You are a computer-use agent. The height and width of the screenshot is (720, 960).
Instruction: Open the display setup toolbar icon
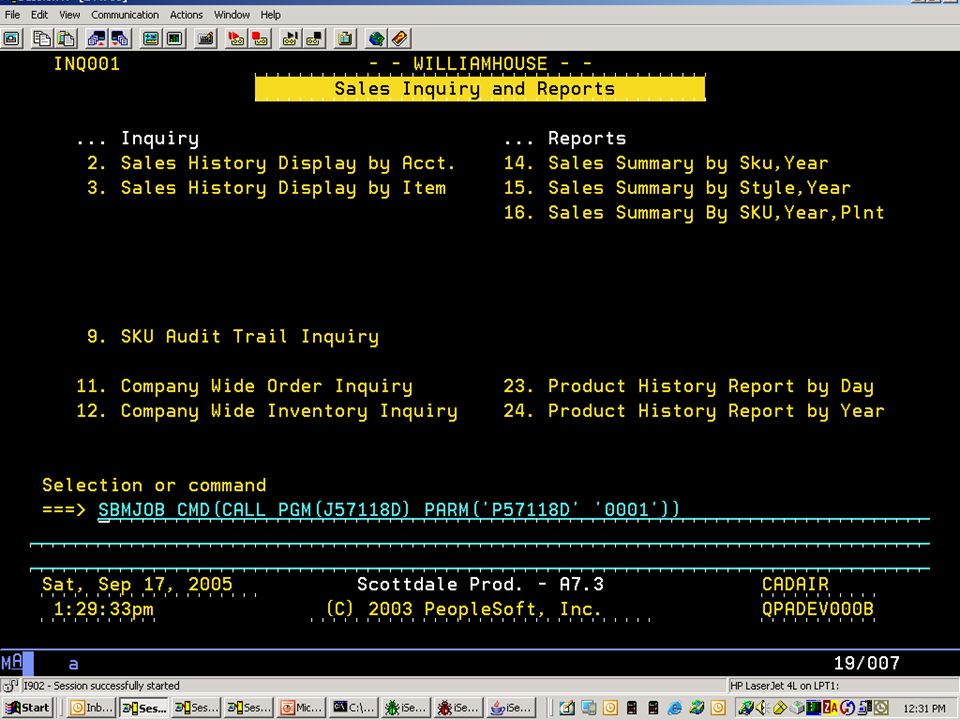point(151,39)
